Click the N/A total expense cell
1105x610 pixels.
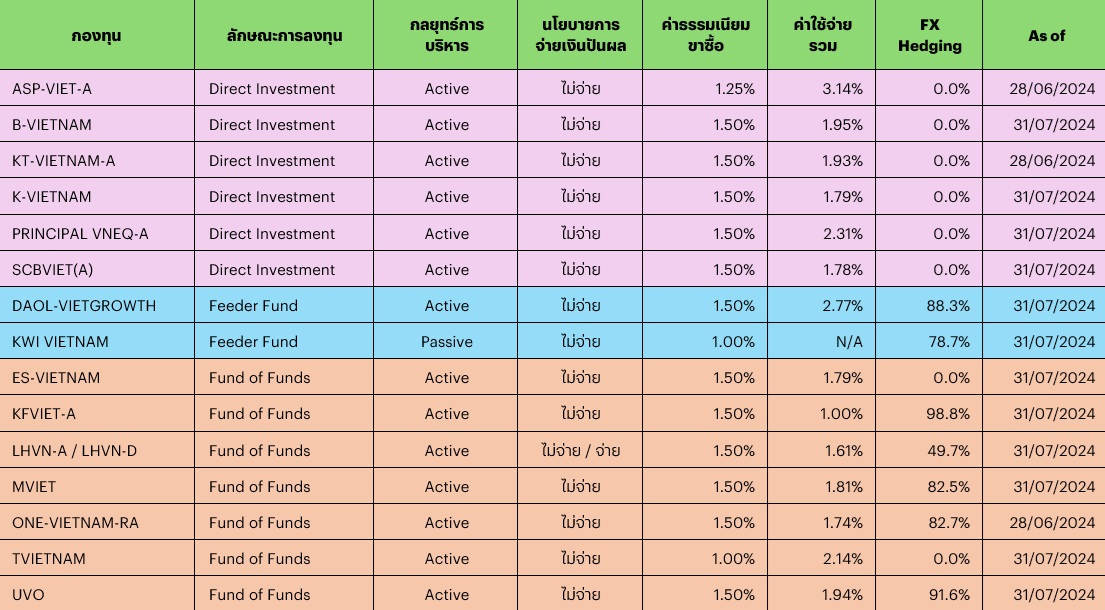point(849,342)
